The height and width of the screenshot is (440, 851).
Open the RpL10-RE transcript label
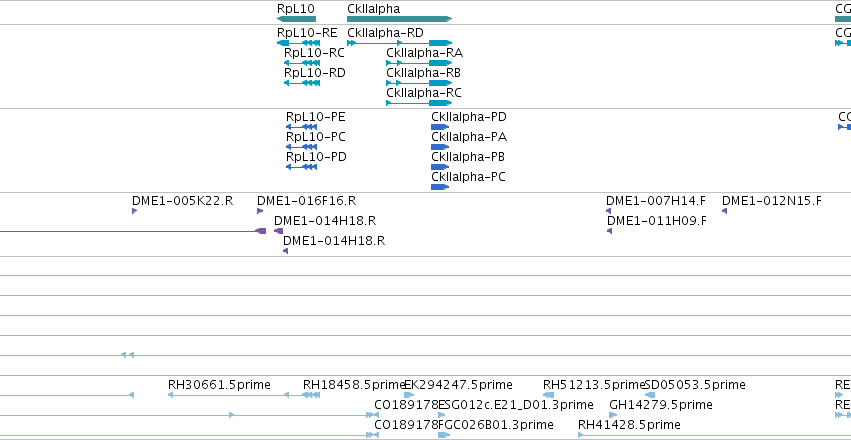[x=307, y=33]
